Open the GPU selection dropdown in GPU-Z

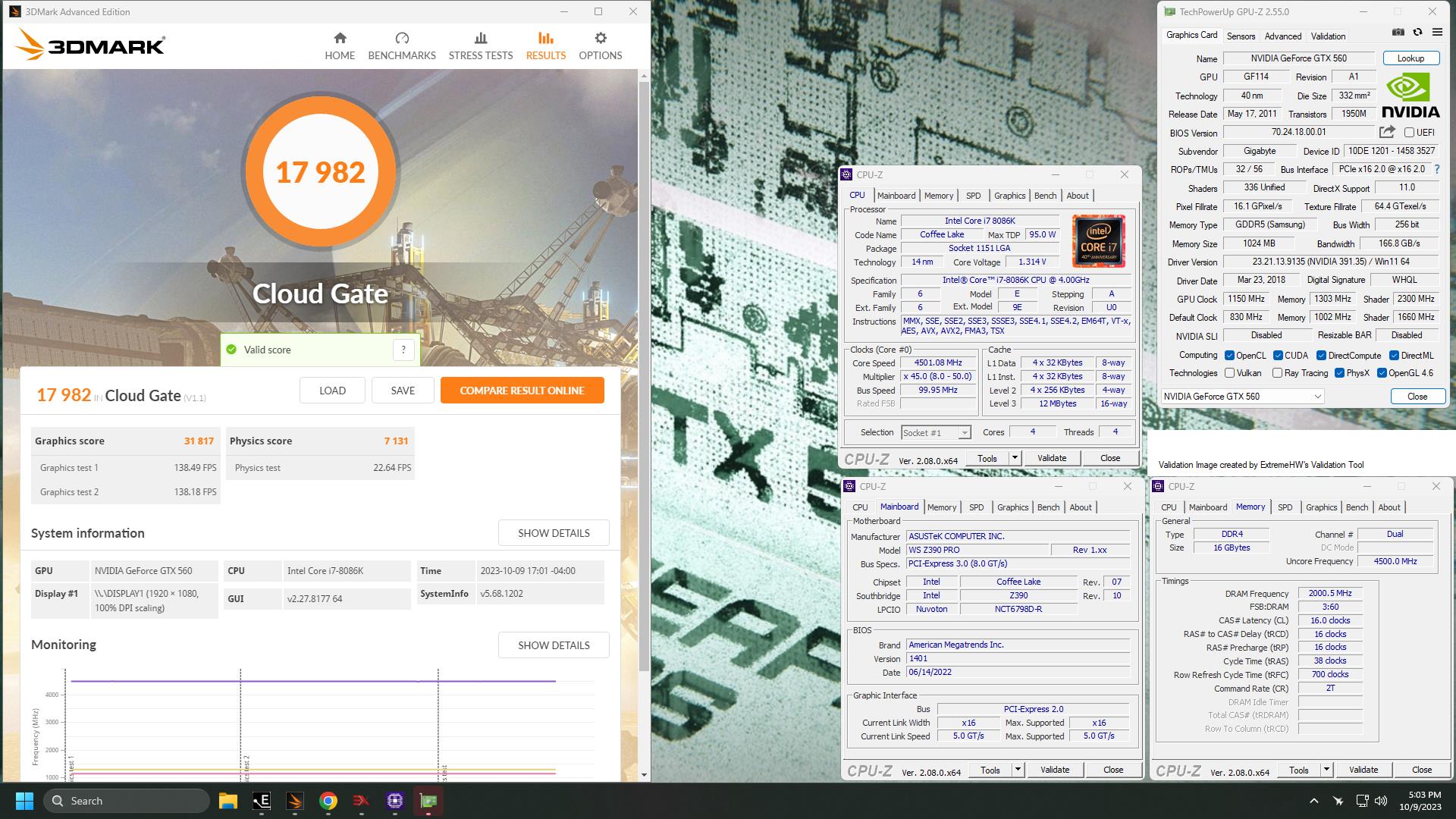[x=1242, y=397]
